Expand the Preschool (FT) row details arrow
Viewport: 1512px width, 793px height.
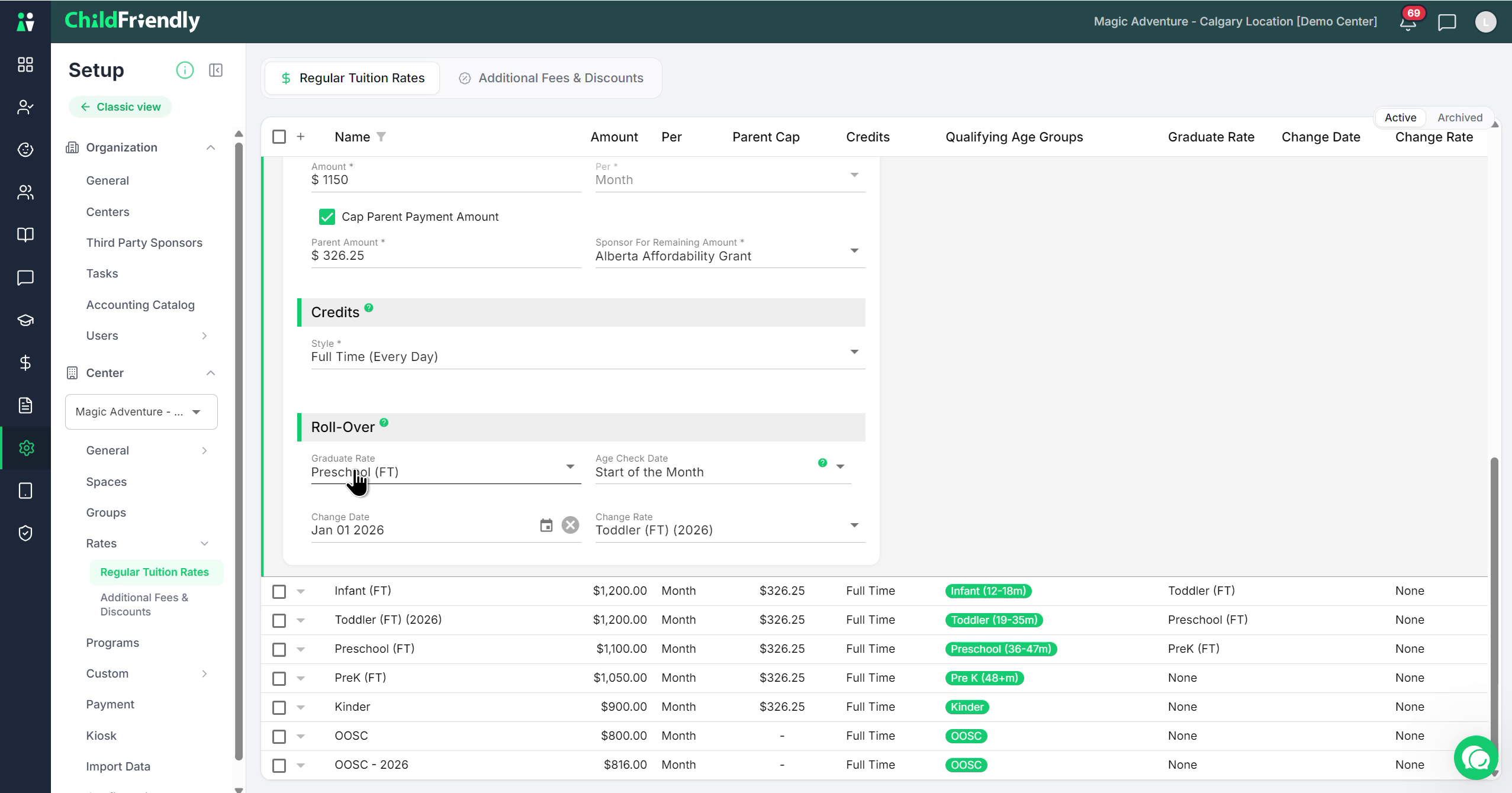[x=301, y=650]
